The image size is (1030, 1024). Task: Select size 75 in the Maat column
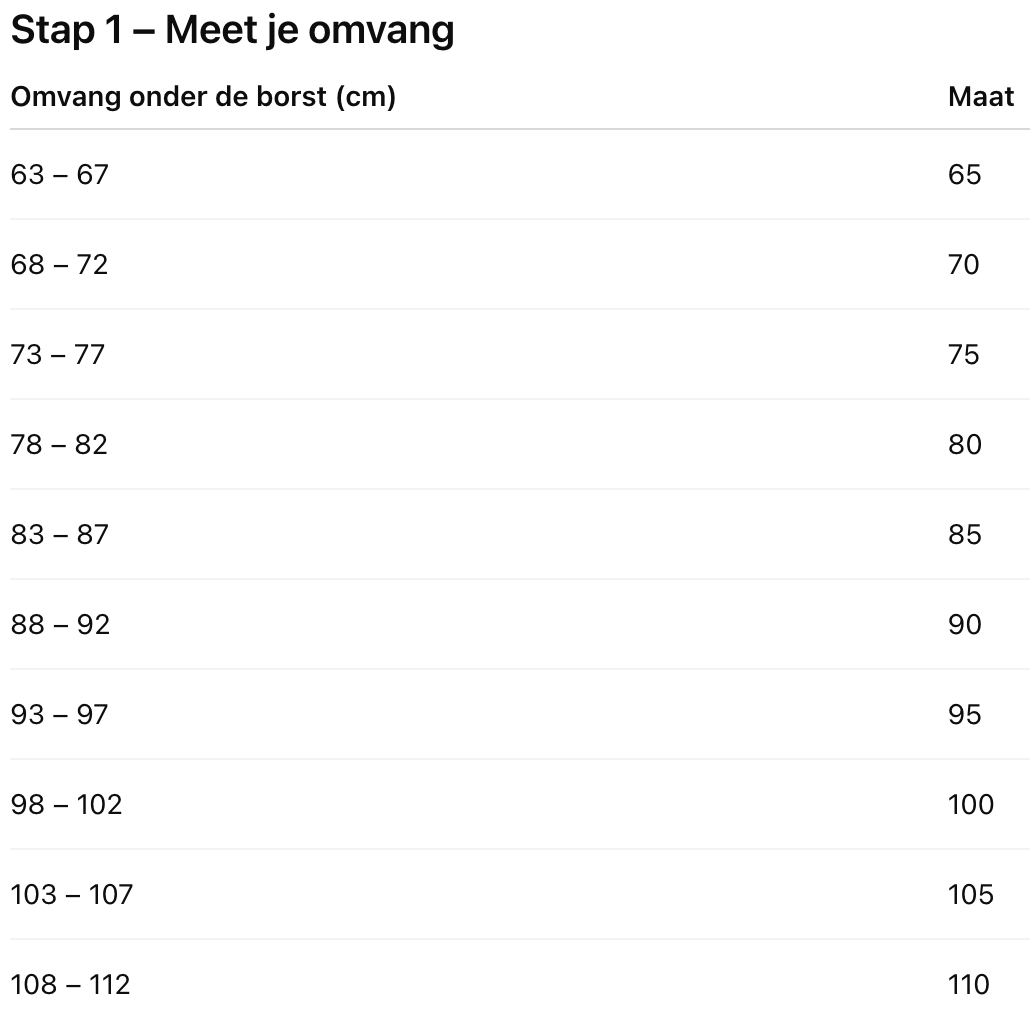pyautogui.click(x=965, y=355)
